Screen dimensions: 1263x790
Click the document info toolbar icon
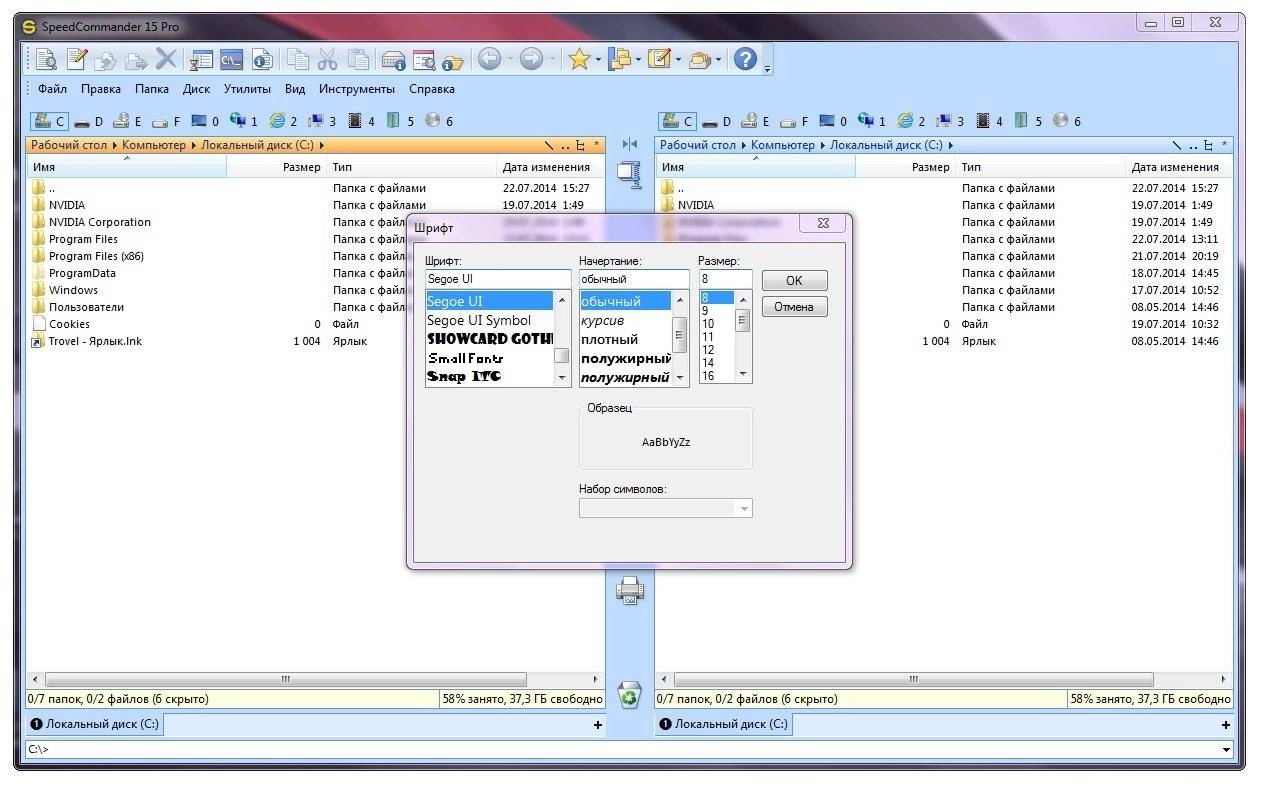click(x=262, y=60)
